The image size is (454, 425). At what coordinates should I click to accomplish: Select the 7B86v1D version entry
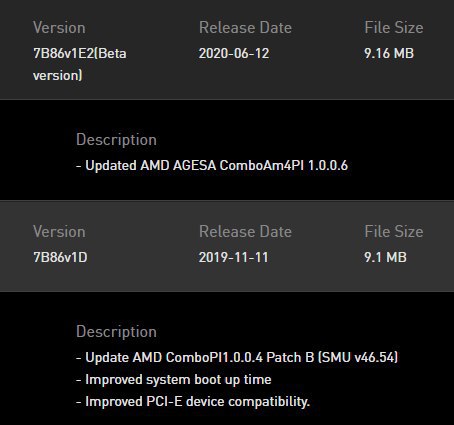click(60, 257)
